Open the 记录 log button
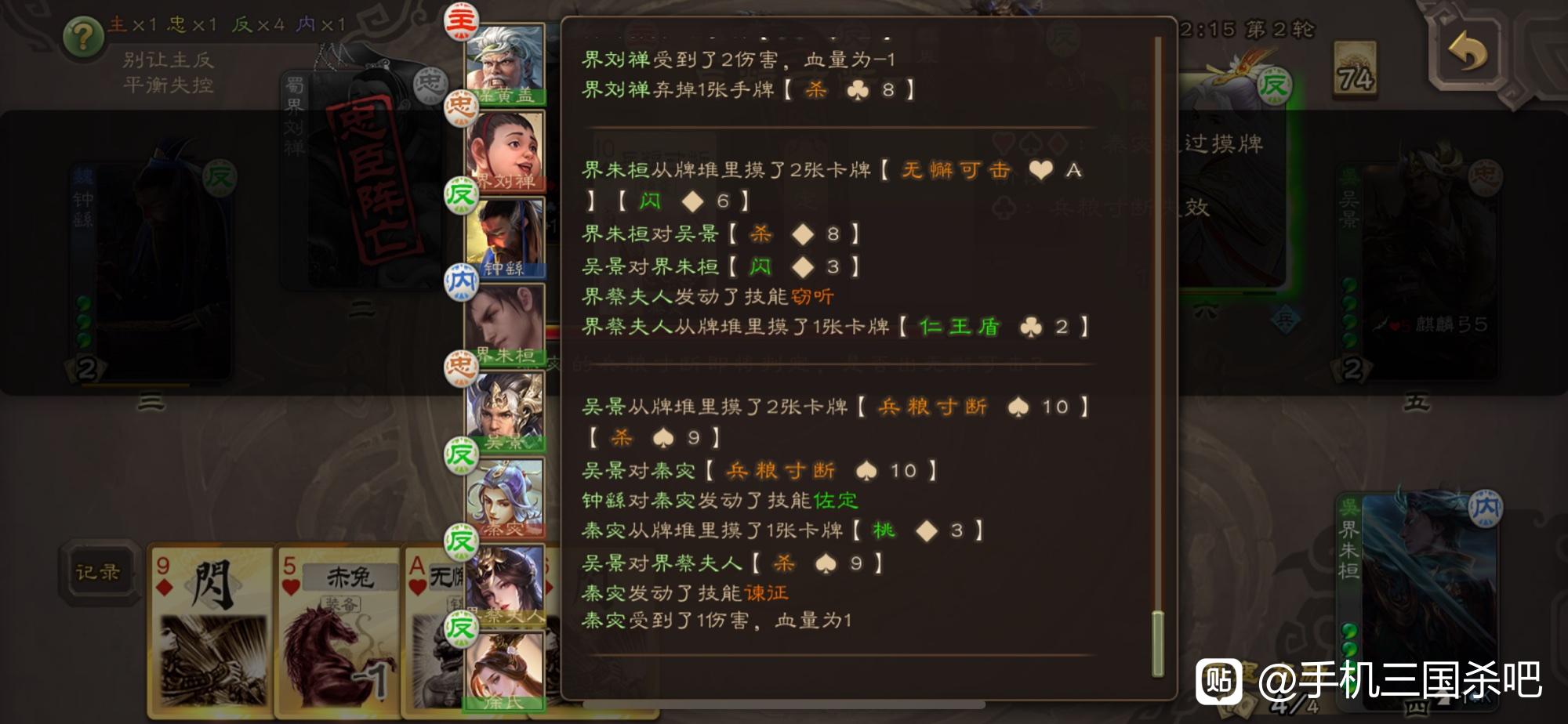The image size is (1568, 724). point(98,573)
